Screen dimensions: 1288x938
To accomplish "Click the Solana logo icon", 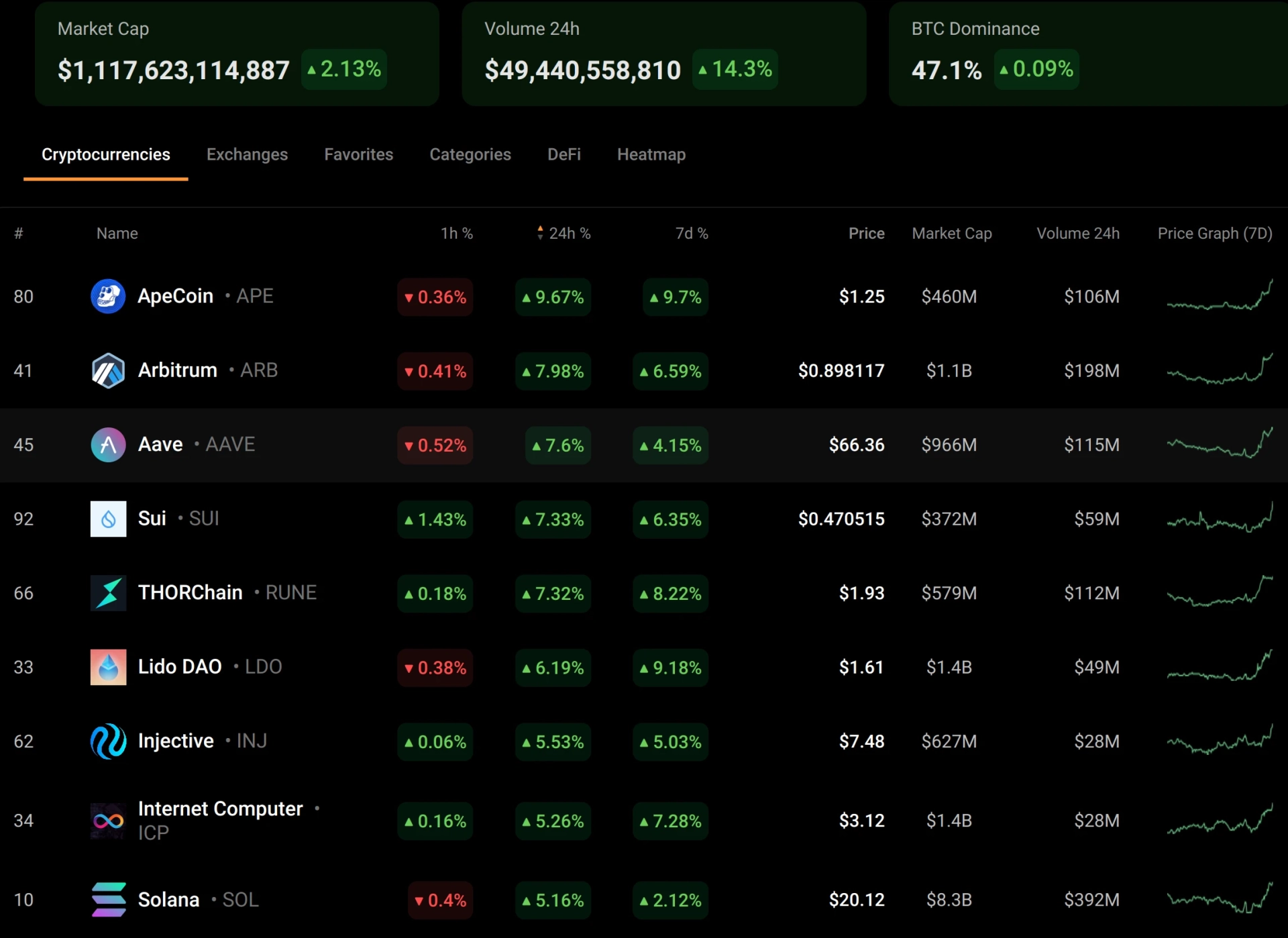I will (108, 900).
